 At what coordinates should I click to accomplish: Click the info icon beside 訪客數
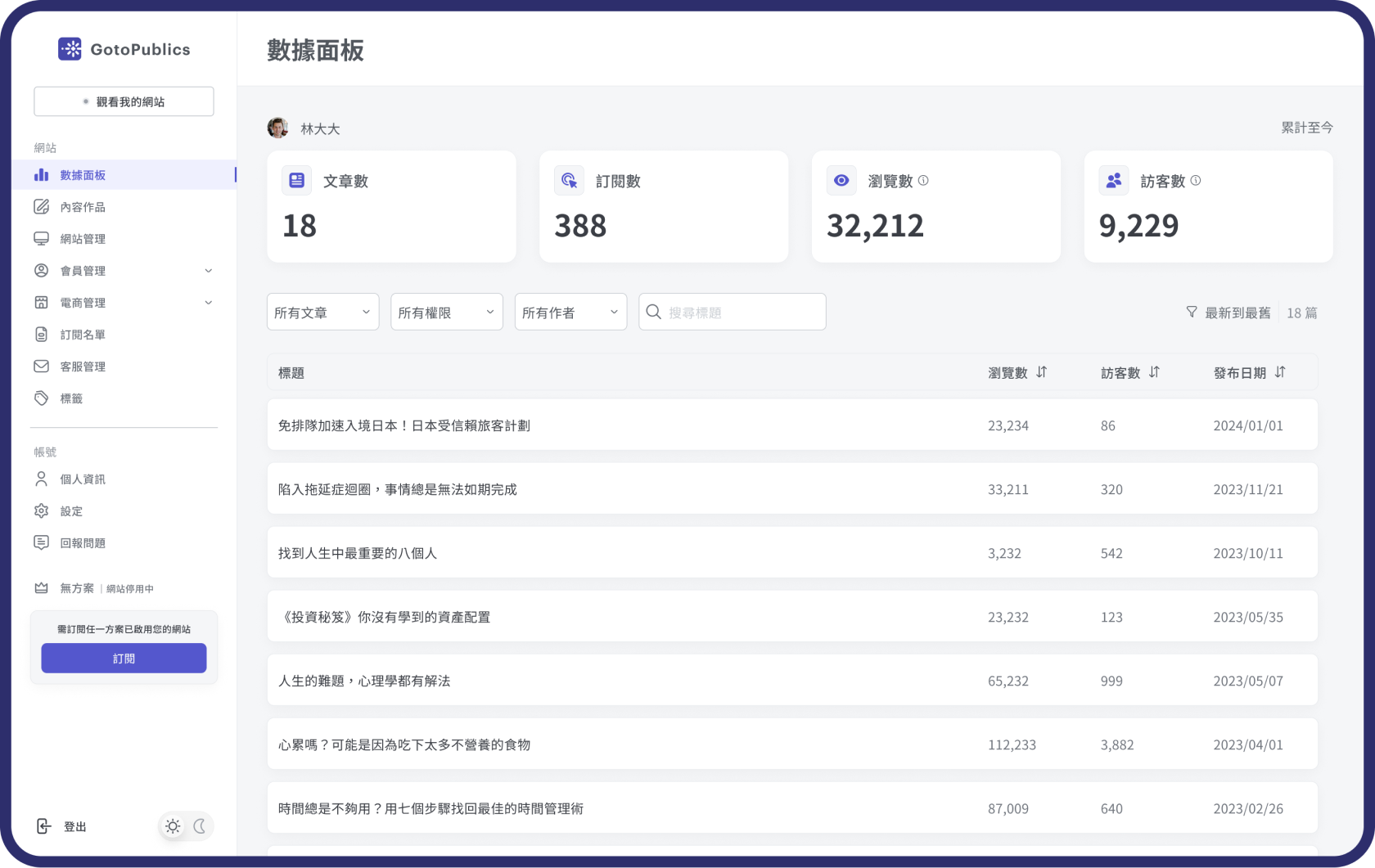coord(1196,181)
